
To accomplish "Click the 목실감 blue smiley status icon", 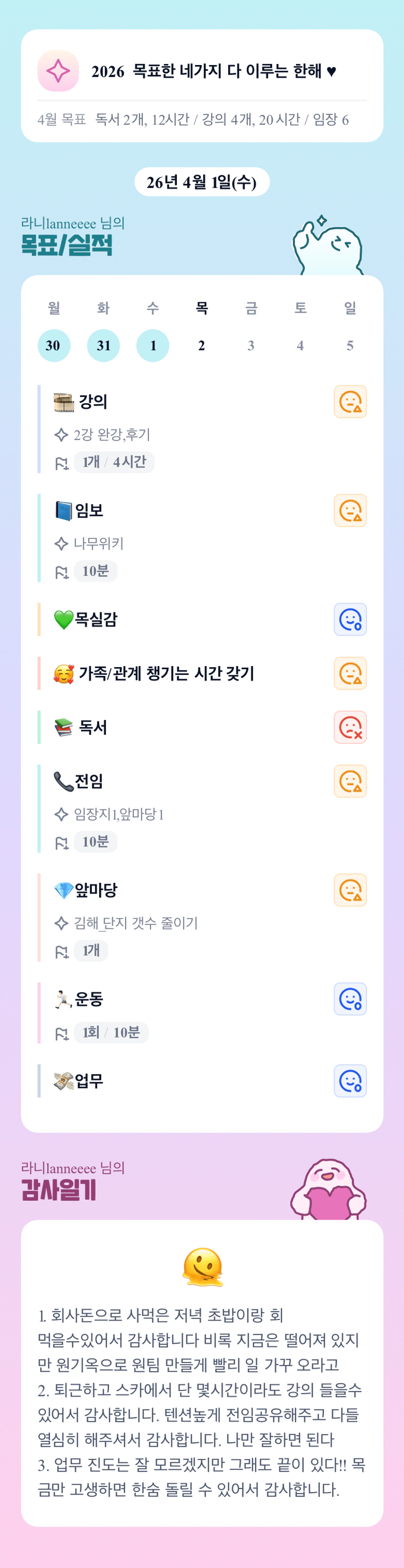I will click(x=350, y=620).
